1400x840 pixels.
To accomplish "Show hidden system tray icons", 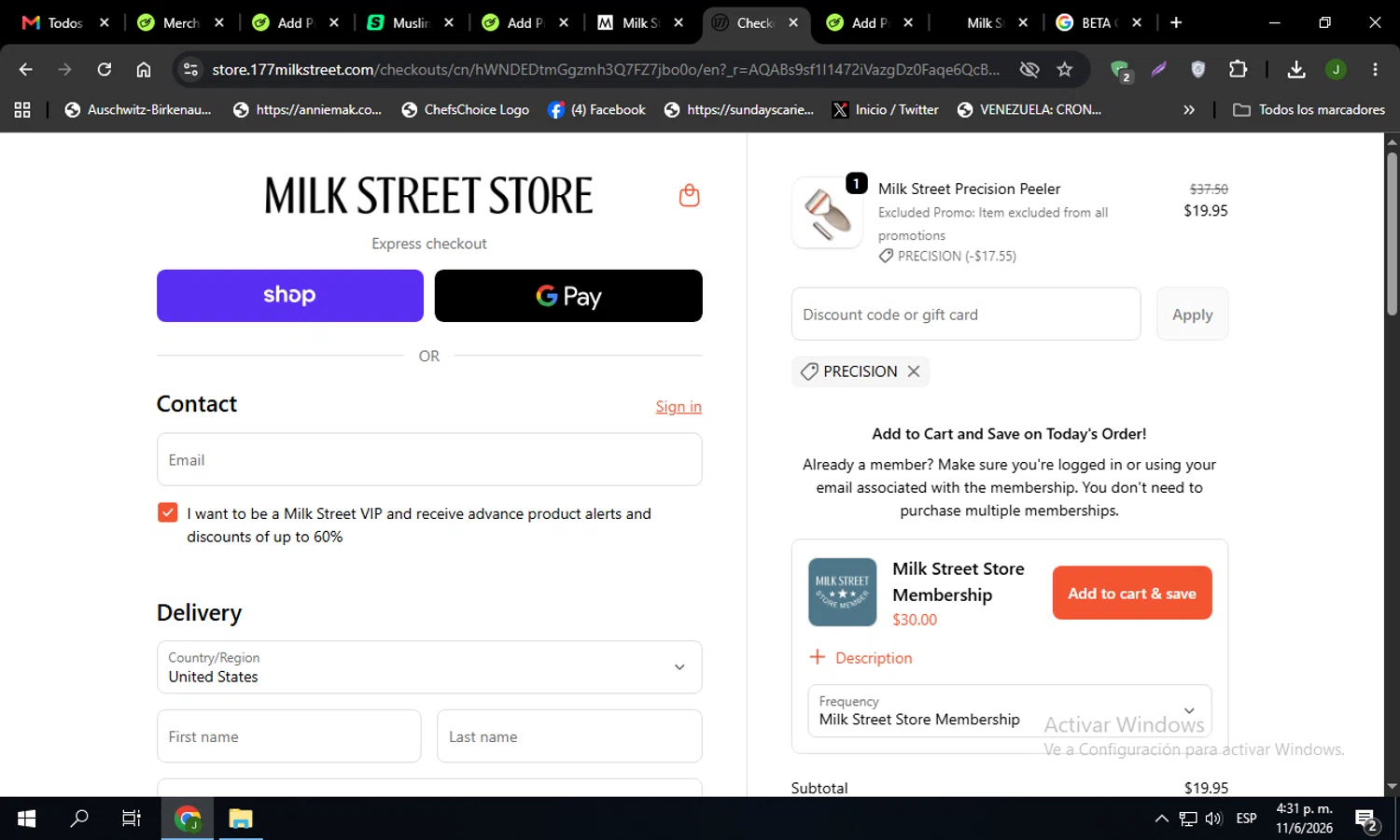I will pos(1161,819).
